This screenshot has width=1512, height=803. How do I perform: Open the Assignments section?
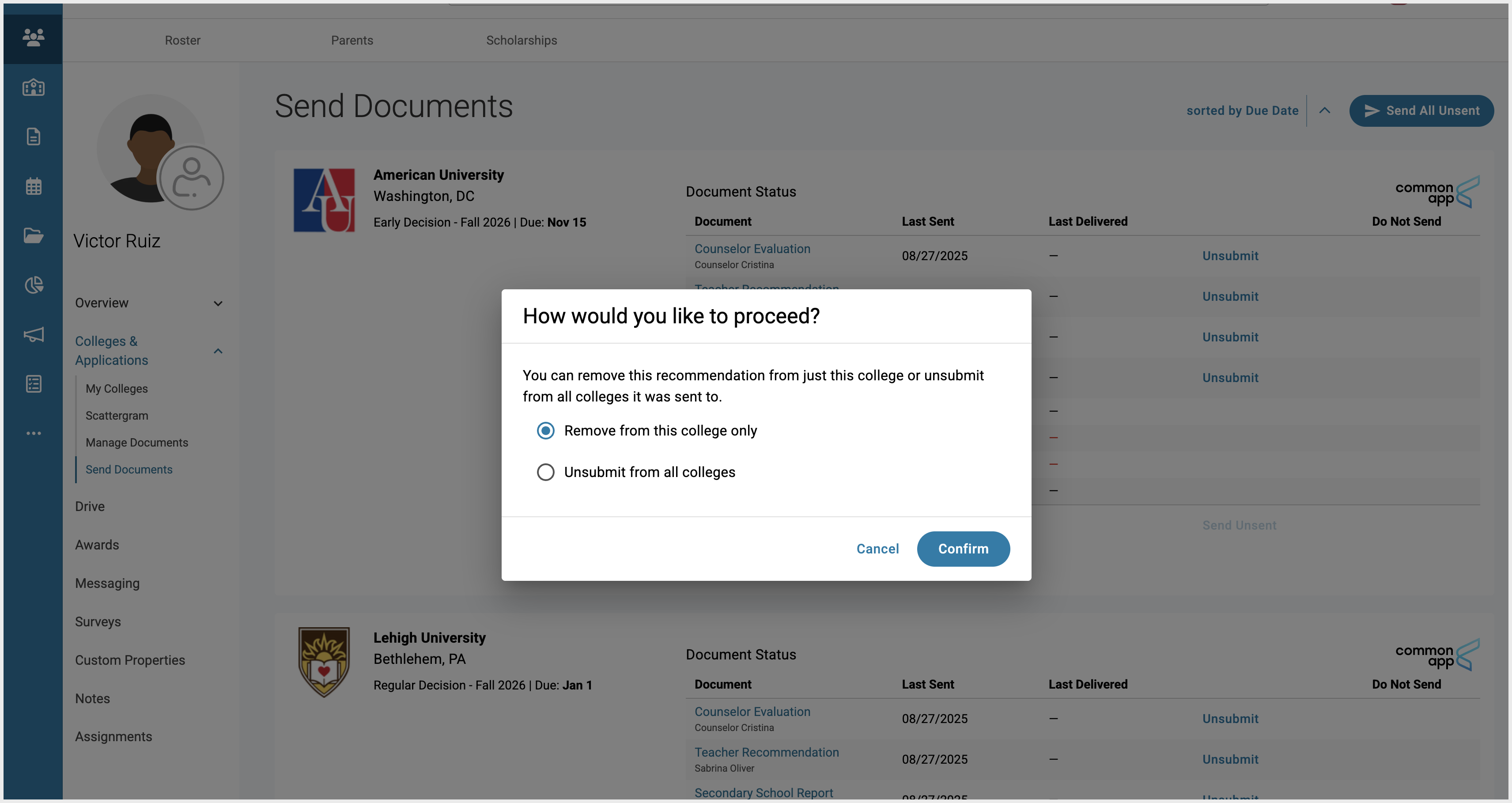coord(113,737)
